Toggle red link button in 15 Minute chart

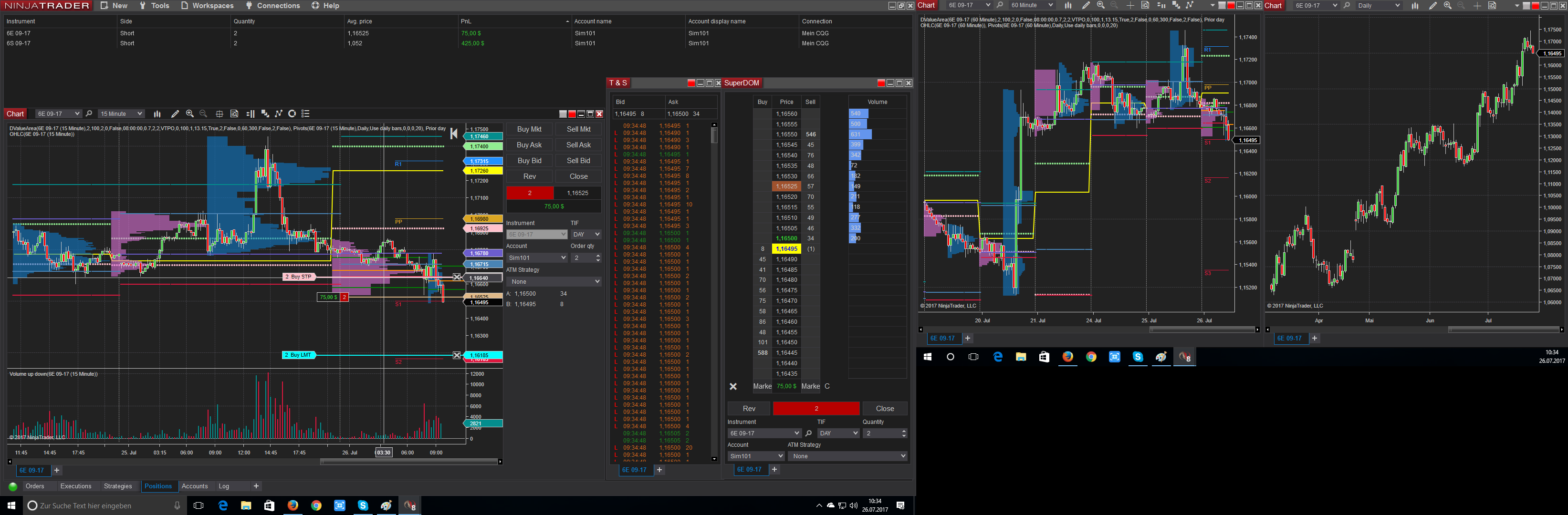click(x=572, y=113)
